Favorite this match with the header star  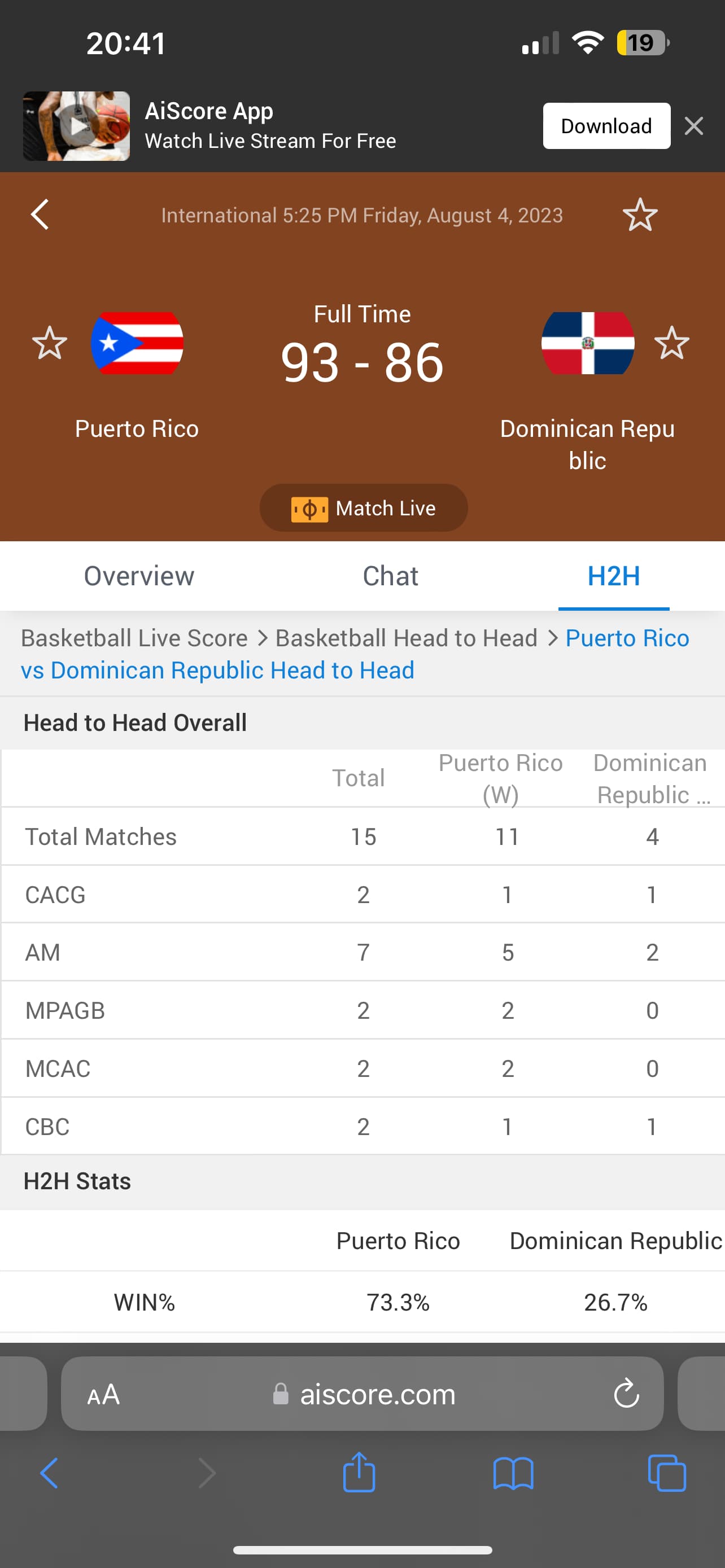[x=640, y=215]
